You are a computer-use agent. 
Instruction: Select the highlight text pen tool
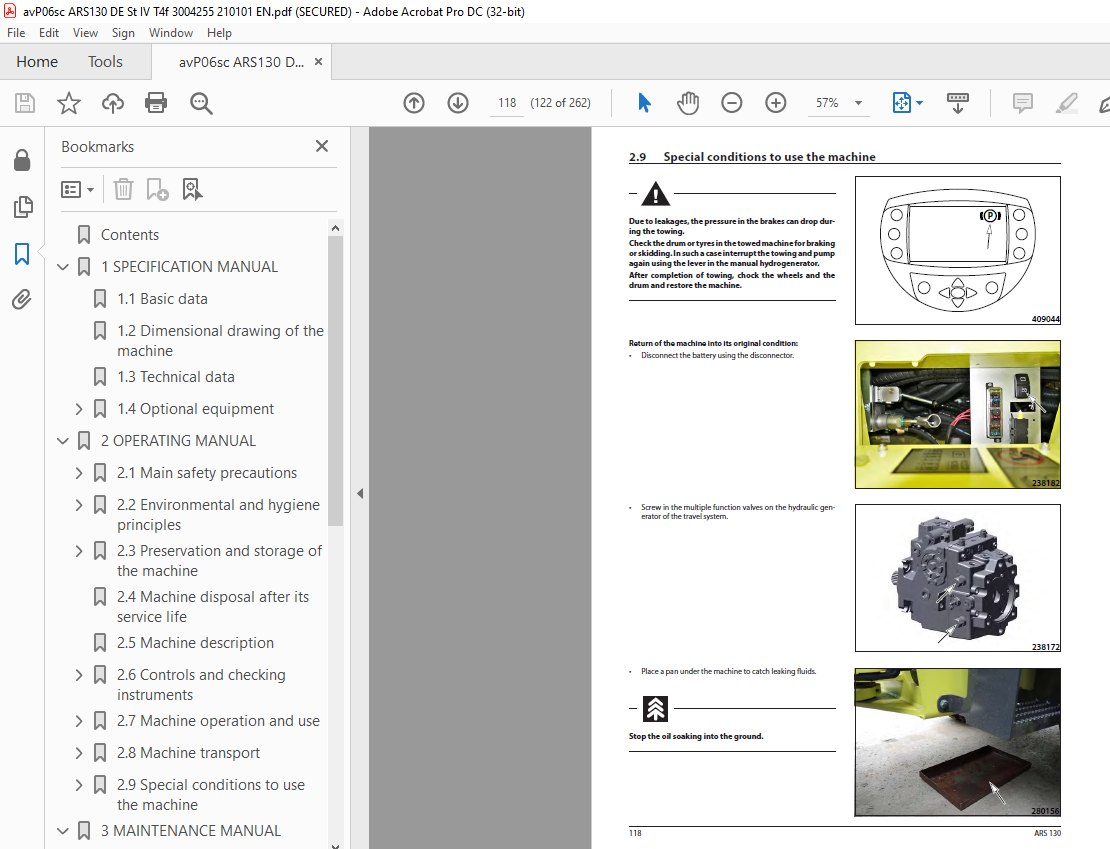1067,103
